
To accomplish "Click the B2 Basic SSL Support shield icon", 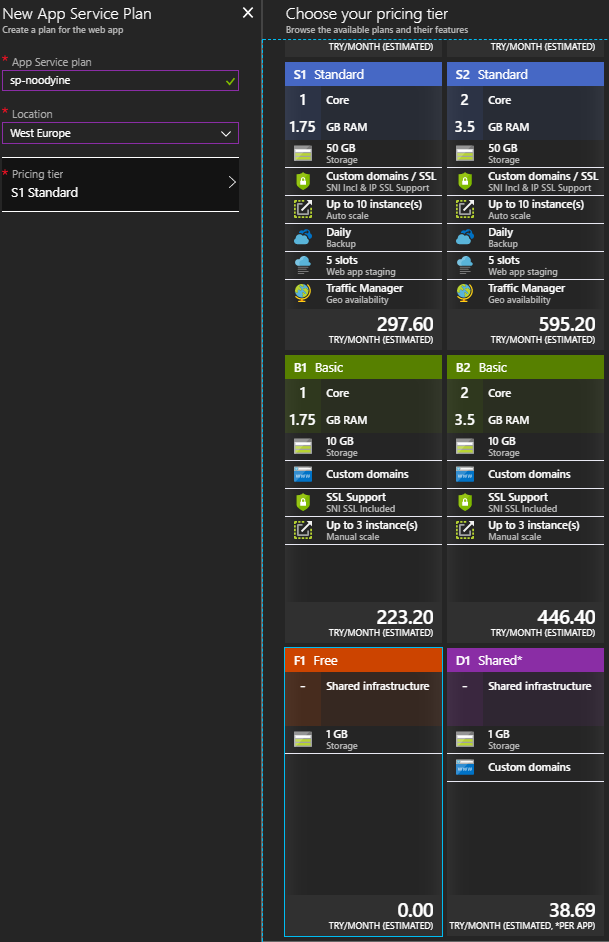I will [x=465, y=502].
